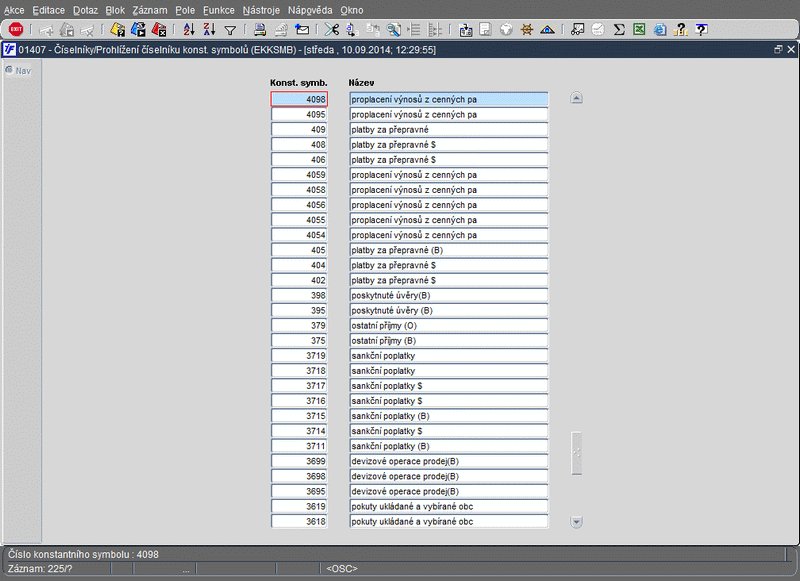
Task: Open the Editace menu
Action: tap(48, 10)
